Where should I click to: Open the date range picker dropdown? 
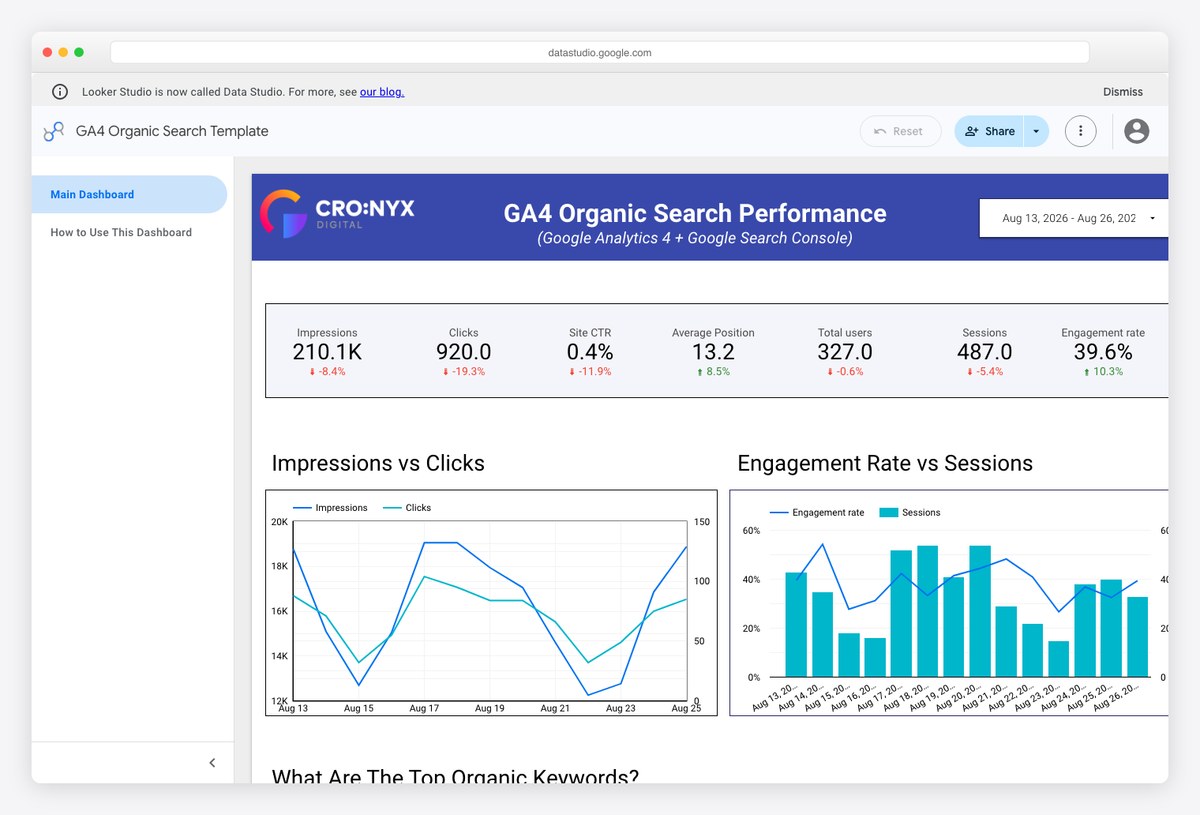(1073, 217)
